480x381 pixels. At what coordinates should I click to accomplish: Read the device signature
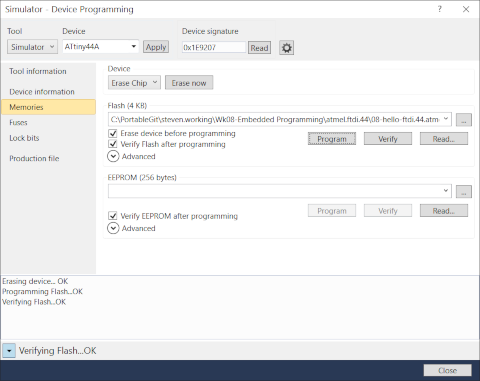(259, 48)
